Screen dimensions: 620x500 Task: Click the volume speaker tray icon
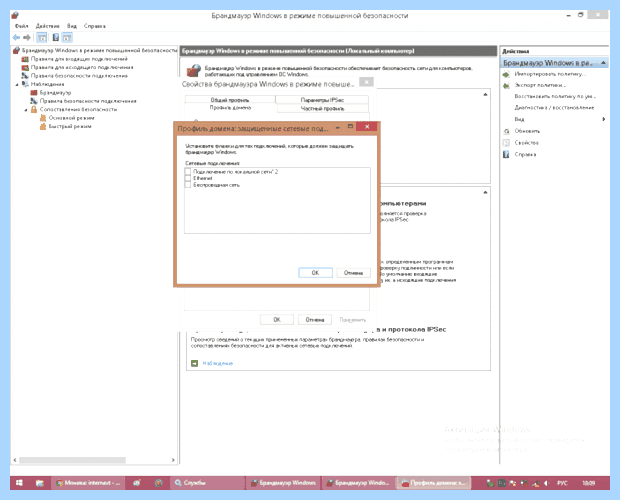click(x=546, y=483)
